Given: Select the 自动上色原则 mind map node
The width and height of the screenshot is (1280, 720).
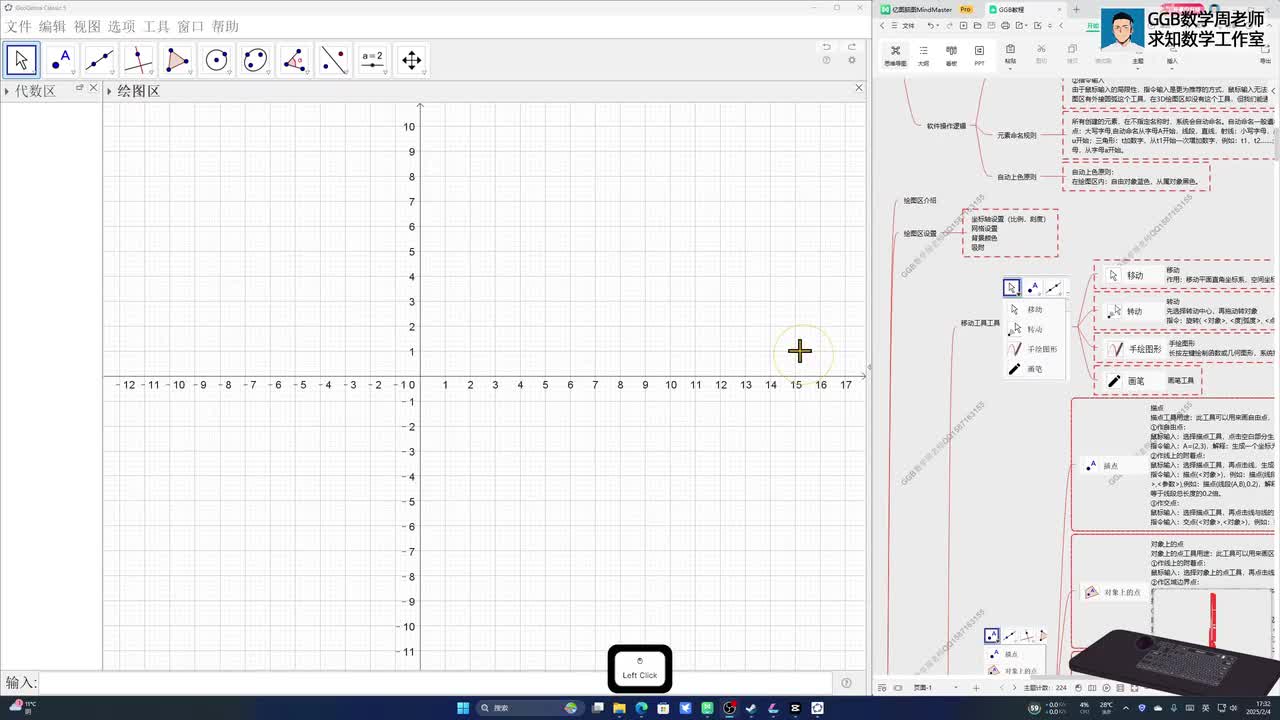Looking at the screenshot, I should click(x=1017, y=177).
